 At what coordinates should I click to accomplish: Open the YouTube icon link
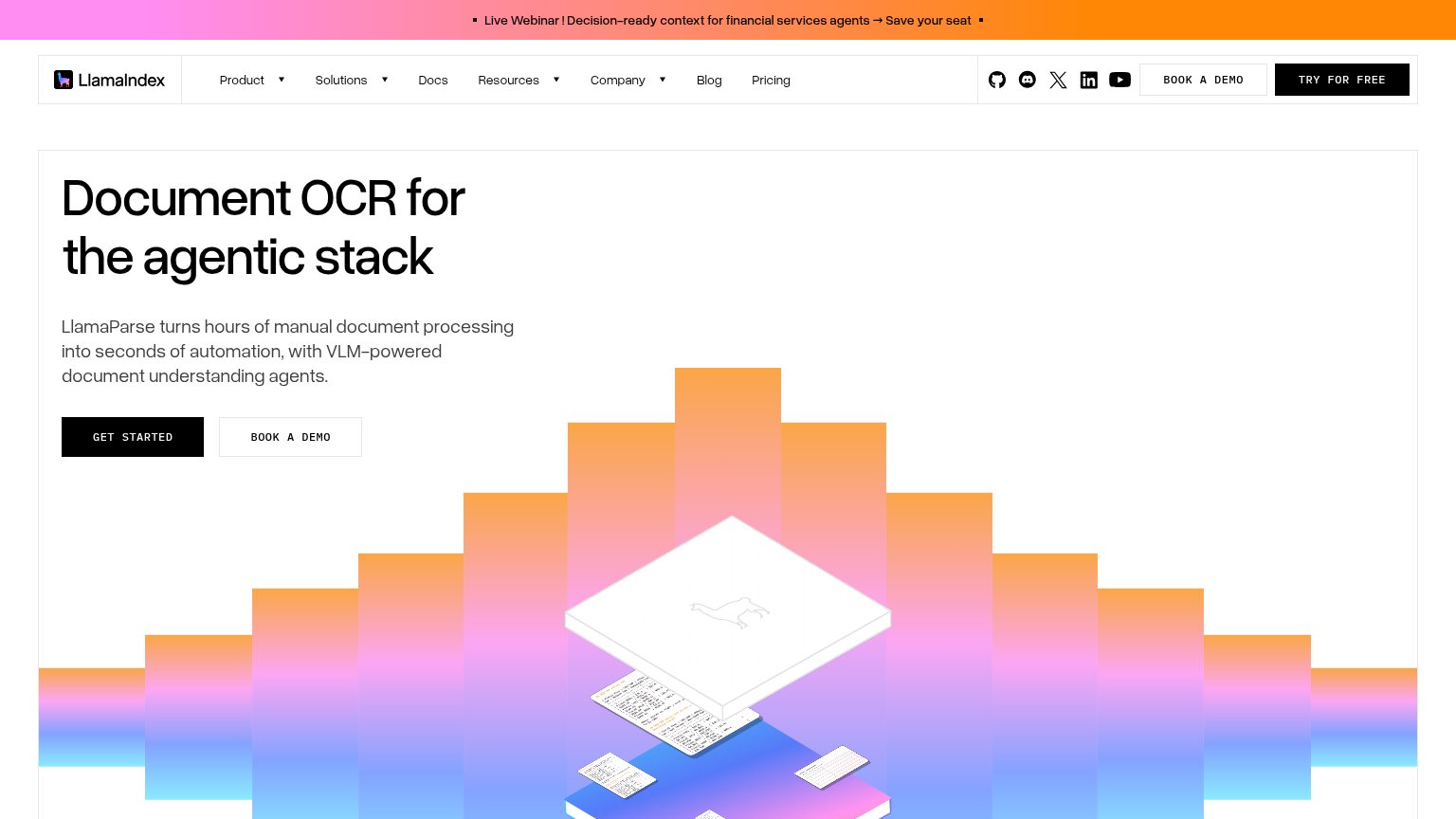(1119, 80)
